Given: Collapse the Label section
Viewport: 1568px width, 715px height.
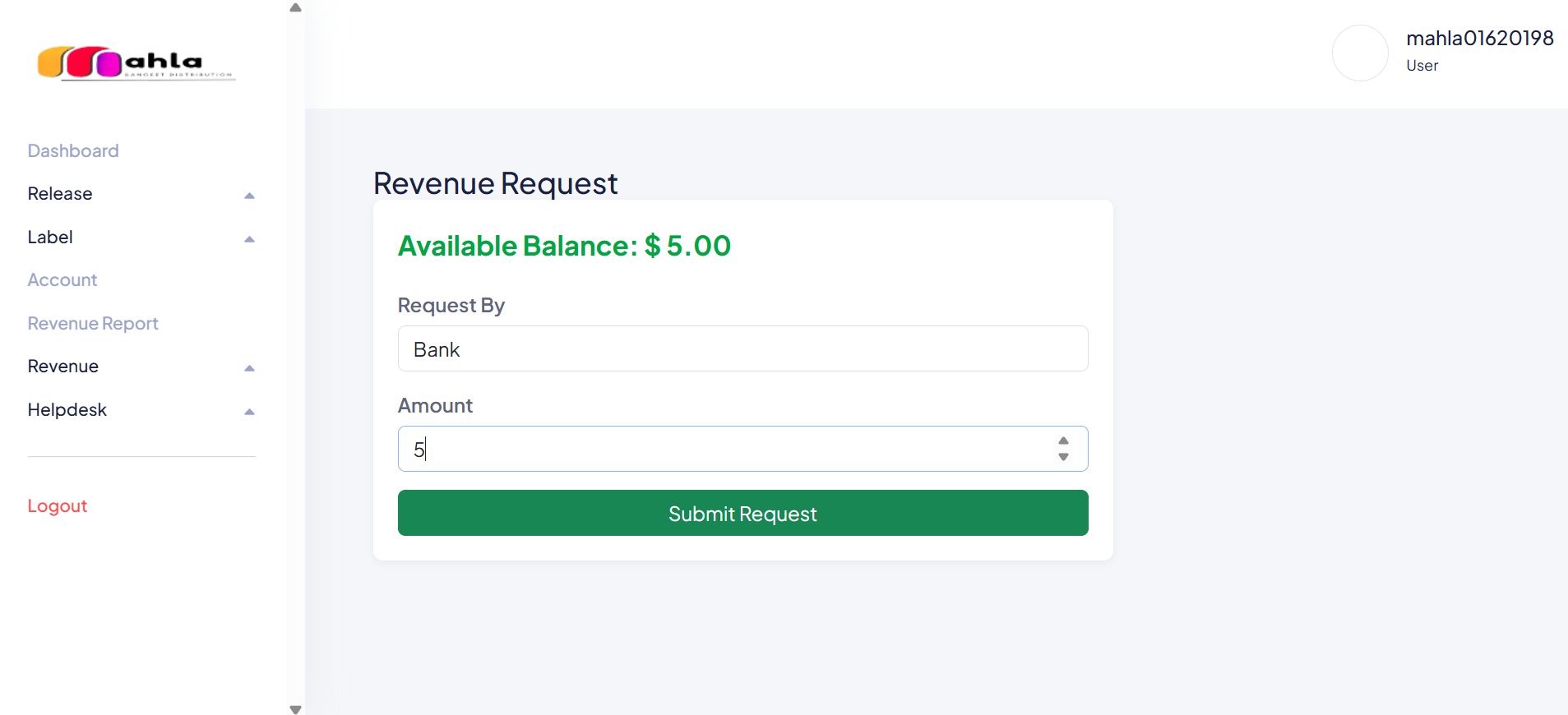Looking at the screenshot, I should click(x=249, y=238).
